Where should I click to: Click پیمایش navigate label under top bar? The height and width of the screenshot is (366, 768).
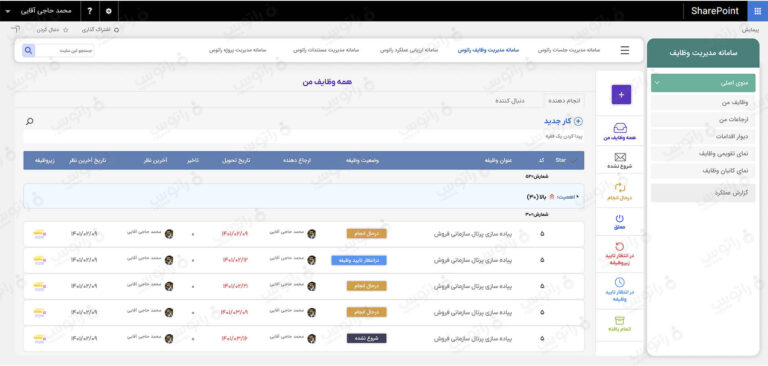point(750,30)
